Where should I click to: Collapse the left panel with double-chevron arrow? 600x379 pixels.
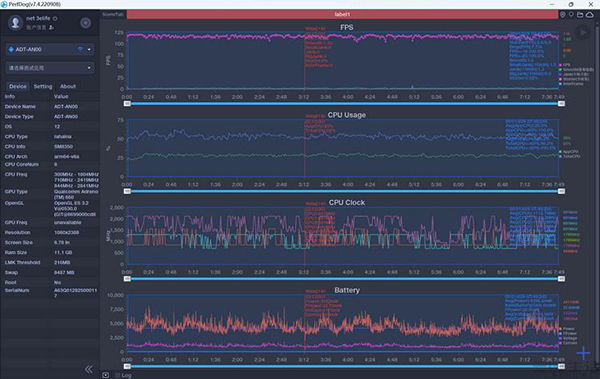[88, 369]
